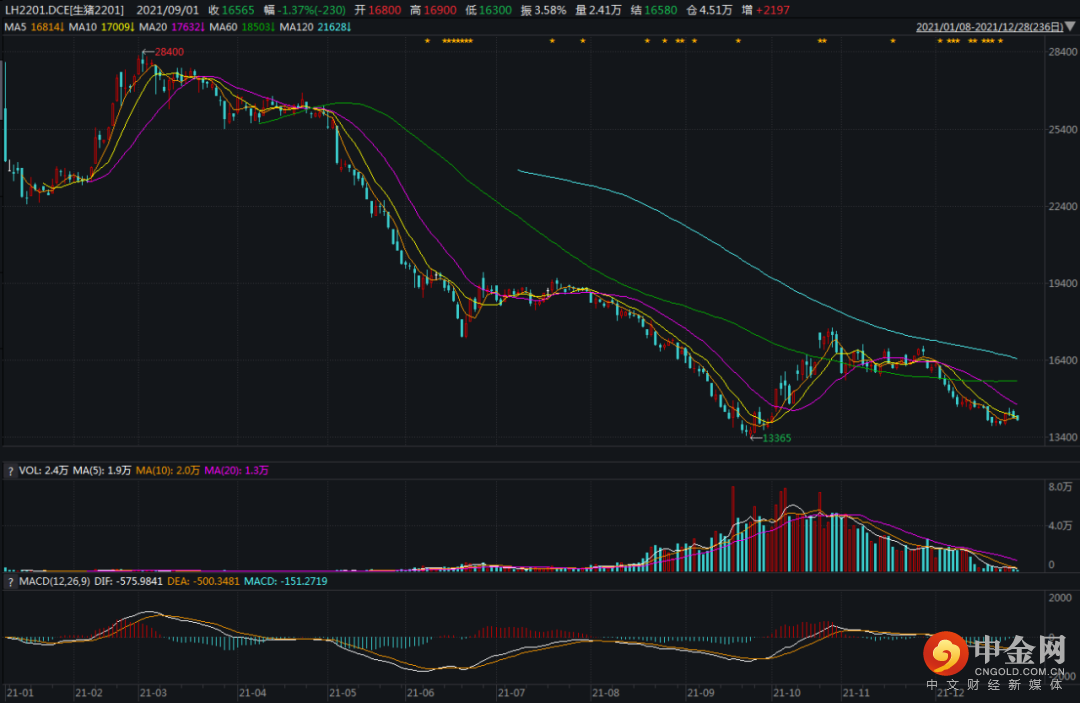Viewport: 1080px width, 703px height.
Task: Click the MACD: -151.2719 value
Action: pyautogui.click(x=286, y=582)
